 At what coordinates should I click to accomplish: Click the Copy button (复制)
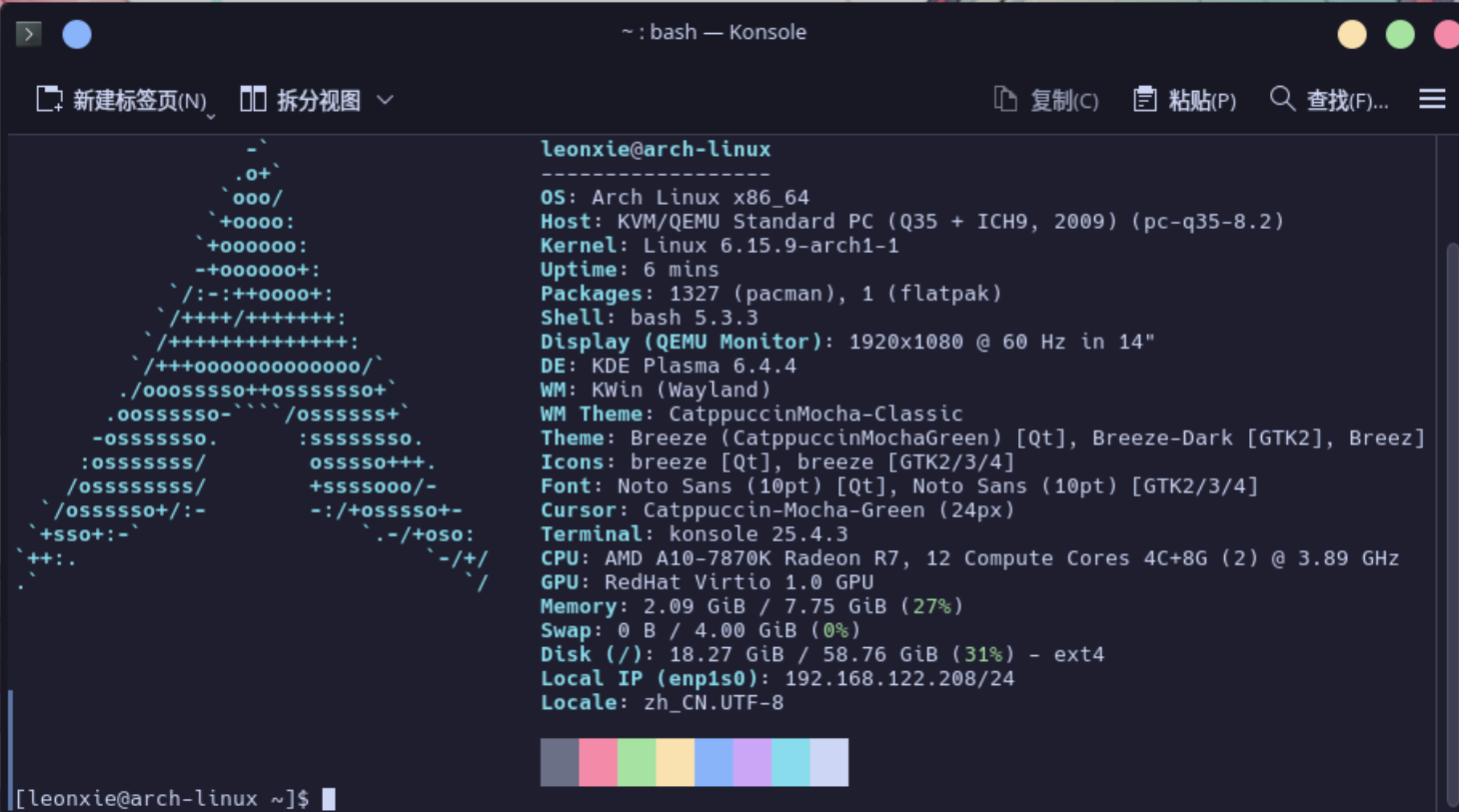click(1046, 100)
